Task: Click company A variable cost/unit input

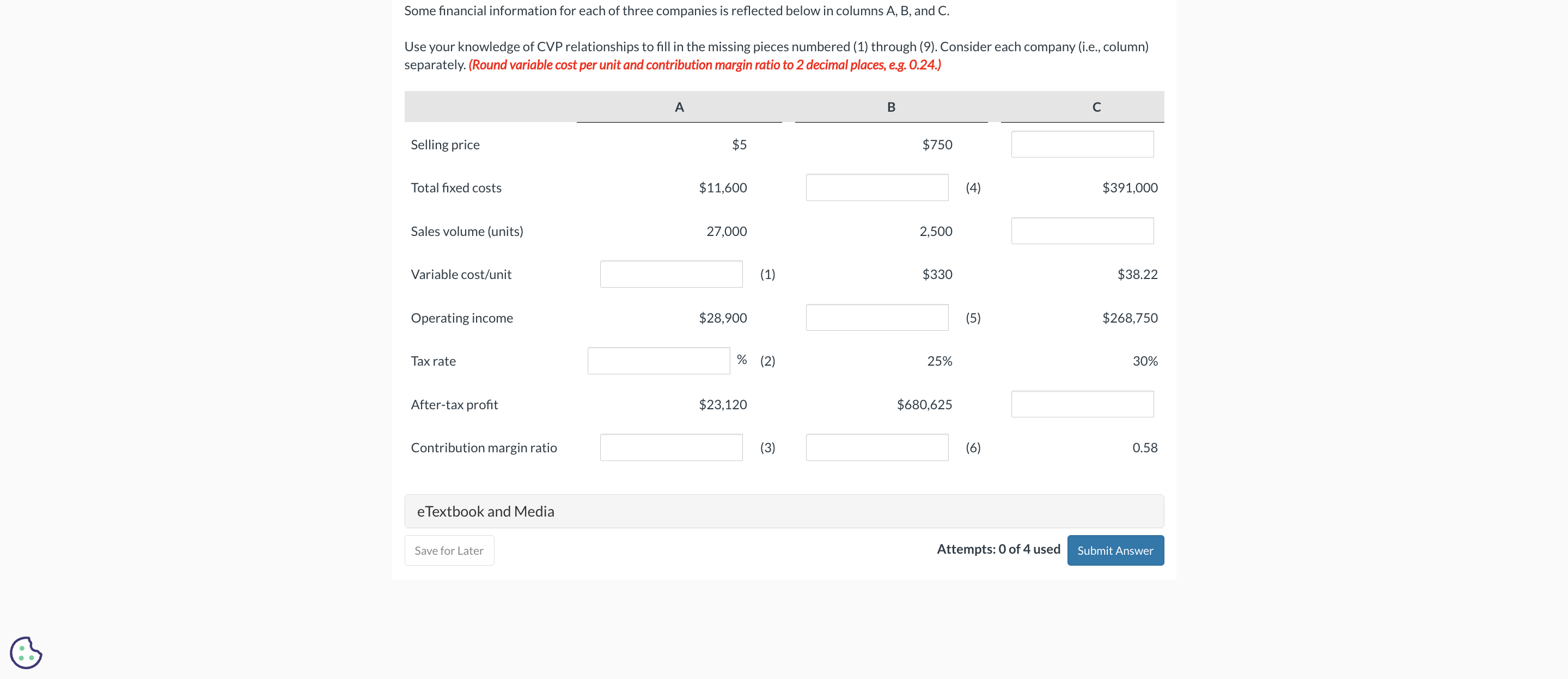Action: (x=671, y=274)
